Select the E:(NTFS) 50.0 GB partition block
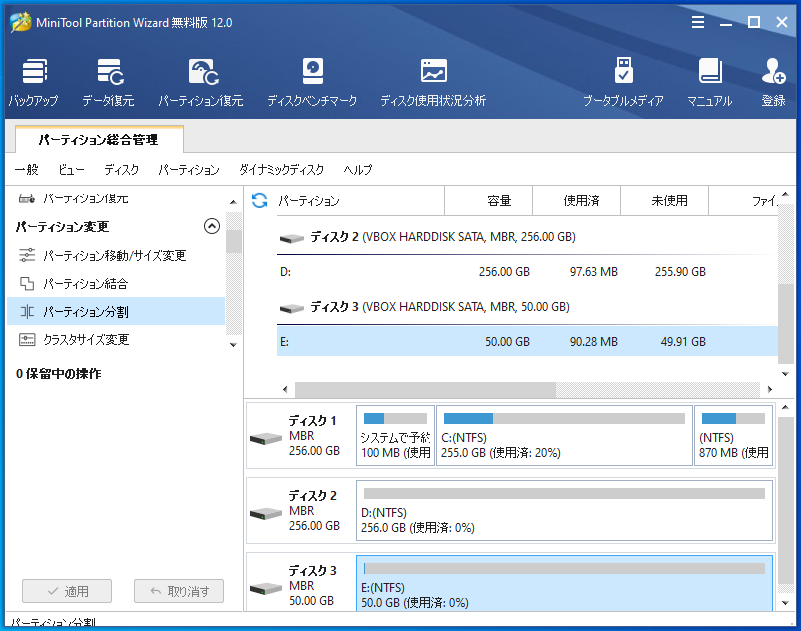 point(564,583)
